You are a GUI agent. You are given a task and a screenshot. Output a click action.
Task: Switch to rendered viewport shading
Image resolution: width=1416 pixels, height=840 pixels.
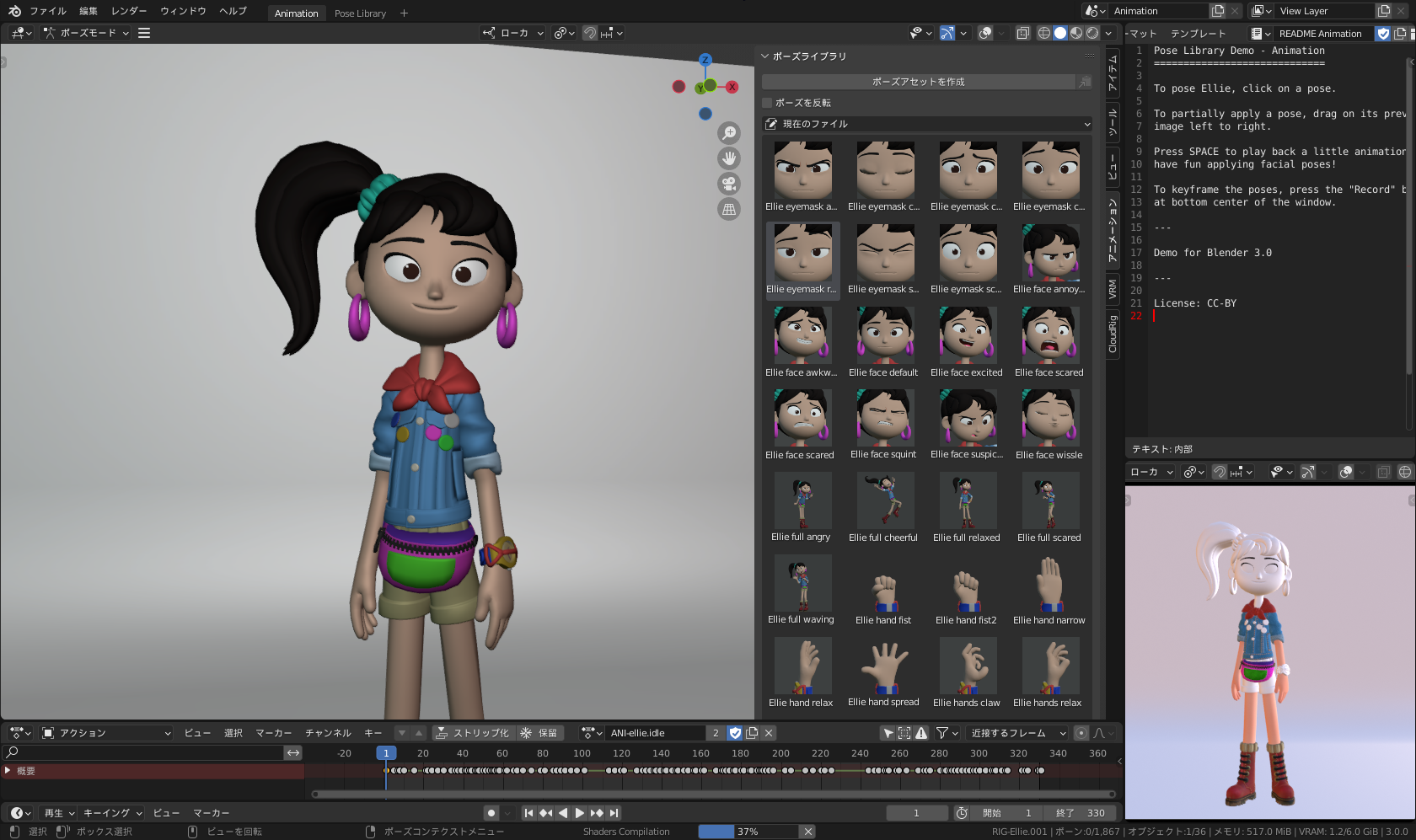coord(1092,33)
